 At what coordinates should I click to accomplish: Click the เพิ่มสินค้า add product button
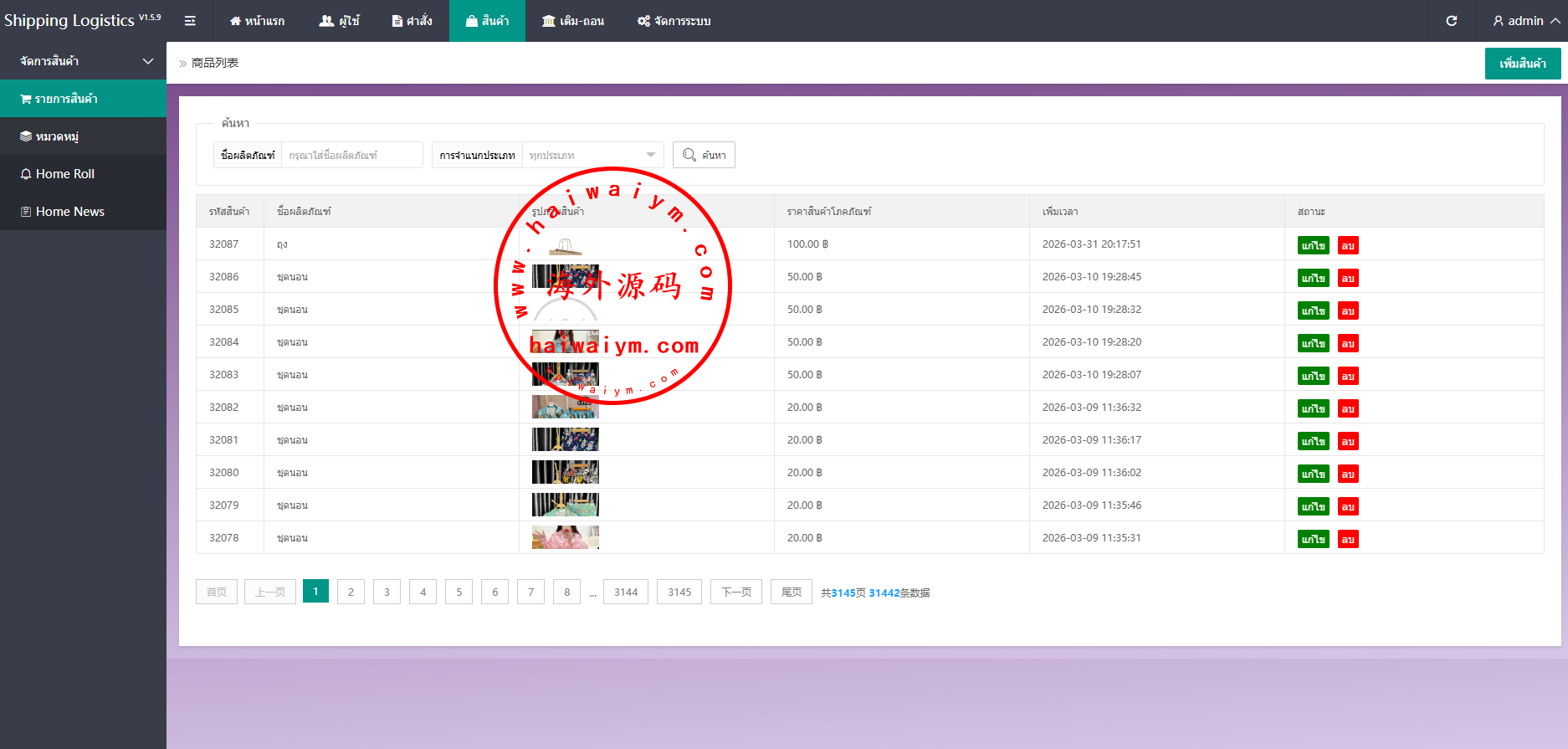(1522, 64)
